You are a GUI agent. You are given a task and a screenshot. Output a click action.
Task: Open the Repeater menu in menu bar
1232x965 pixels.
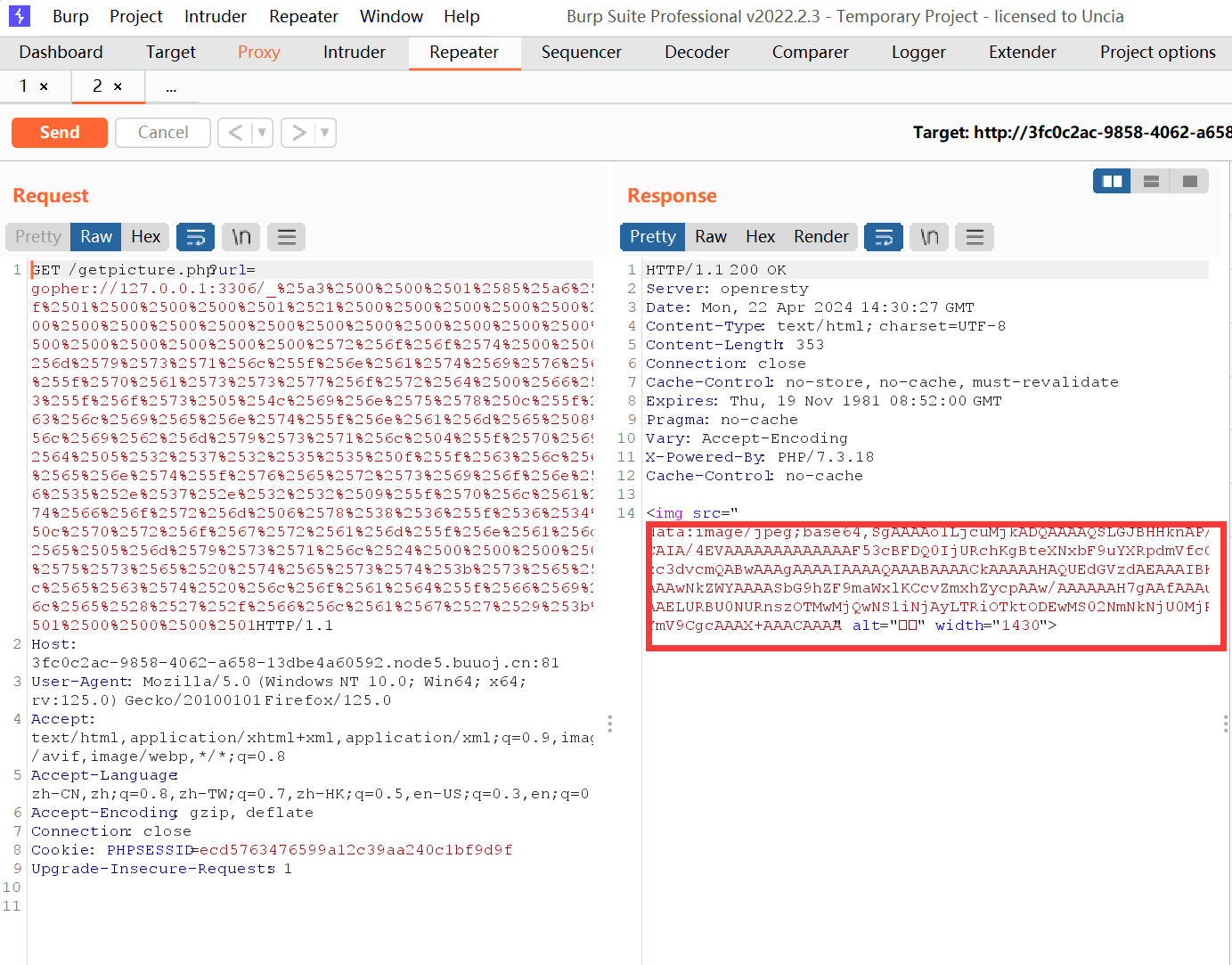304,16
